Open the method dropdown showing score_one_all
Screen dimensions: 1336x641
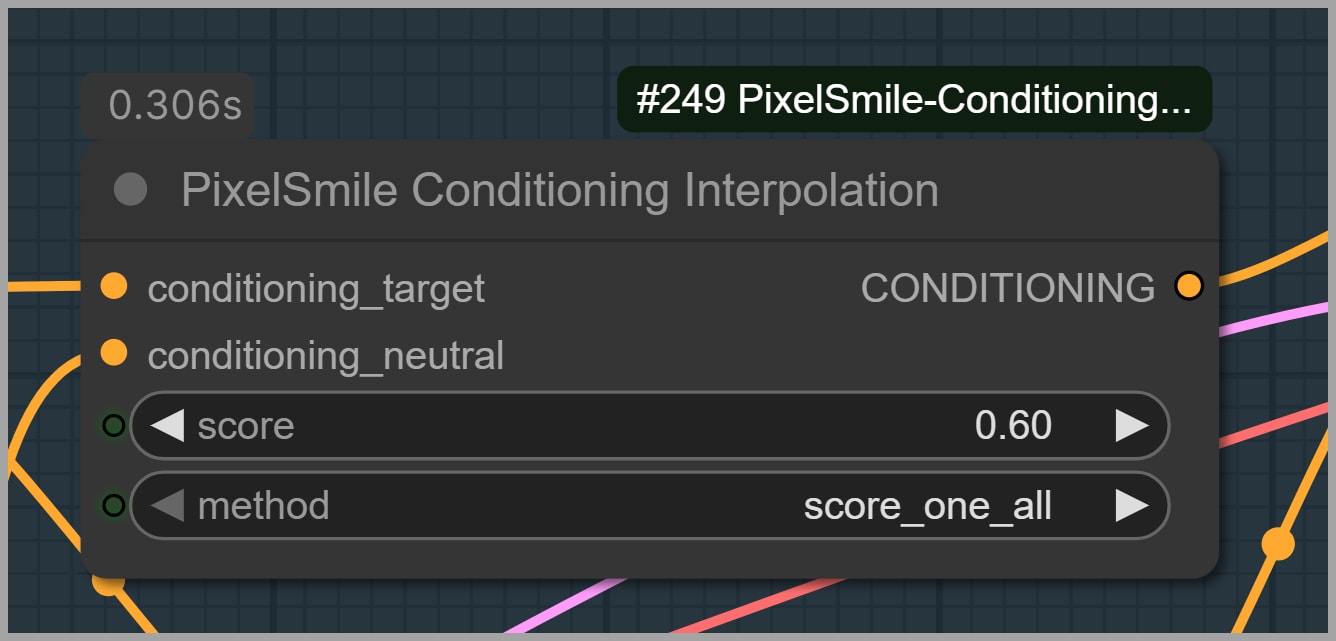tap(927, 507)
